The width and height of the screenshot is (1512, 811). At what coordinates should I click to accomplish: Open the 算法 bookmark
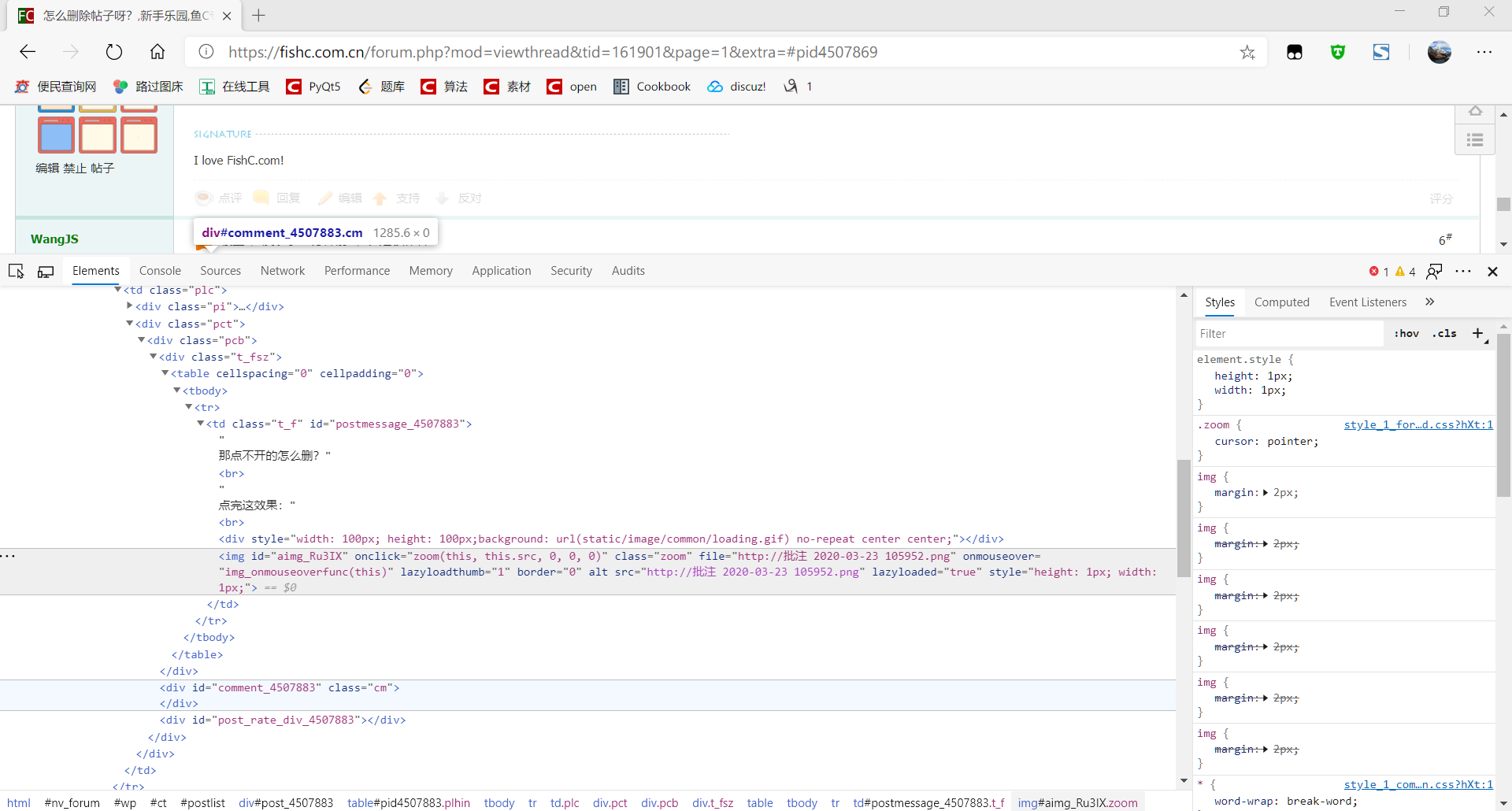click(444, 87)
